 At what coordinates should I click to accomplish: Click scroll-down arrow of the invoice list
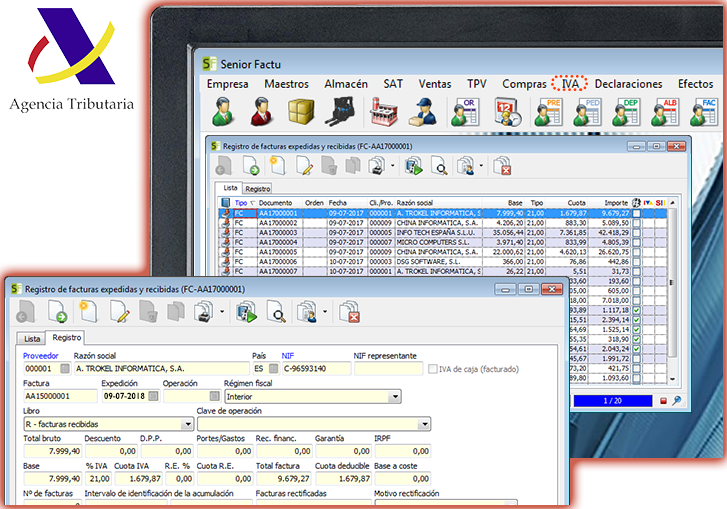click(x=672, y=379)
